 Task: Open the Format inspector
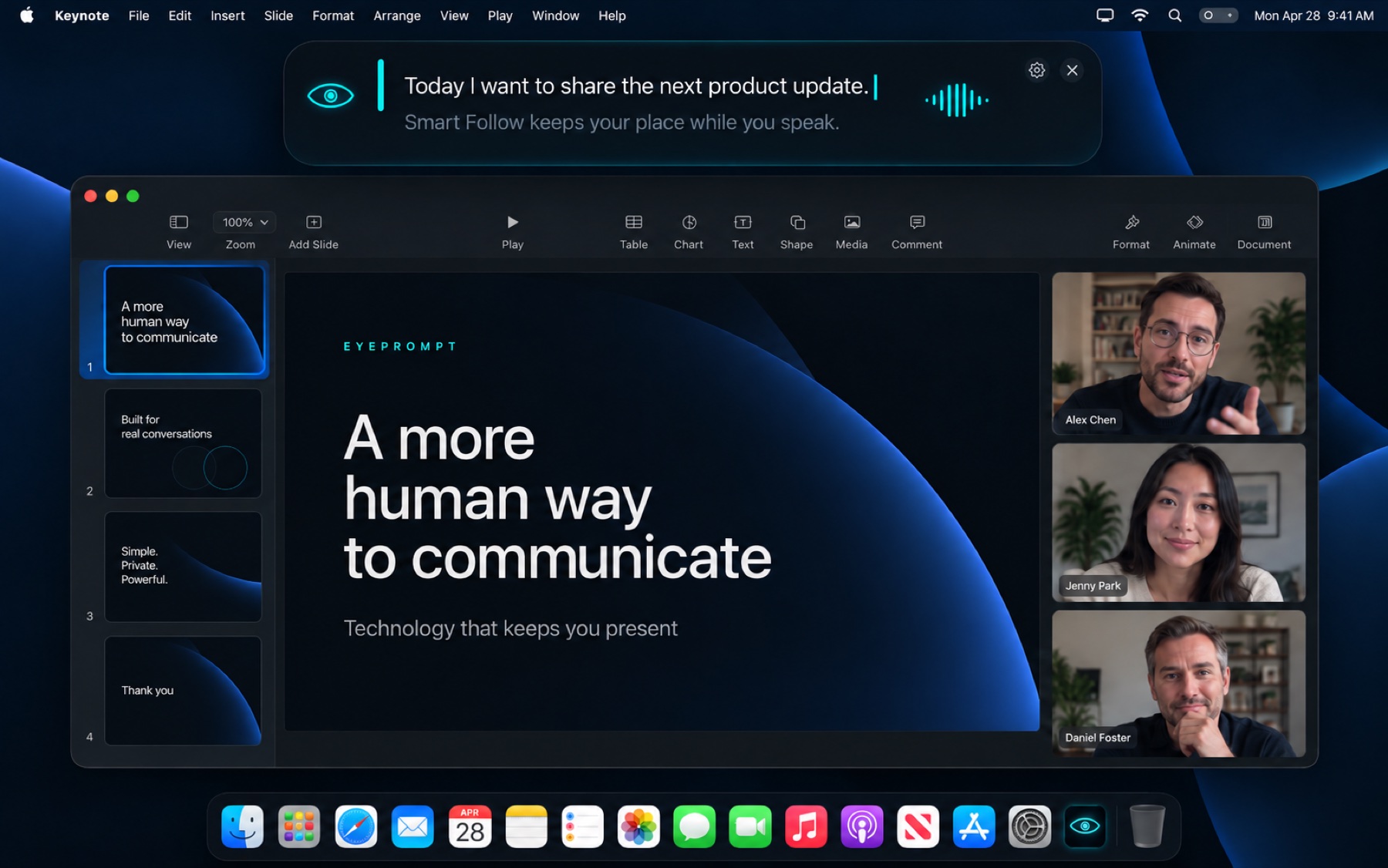click(1130, 231)
